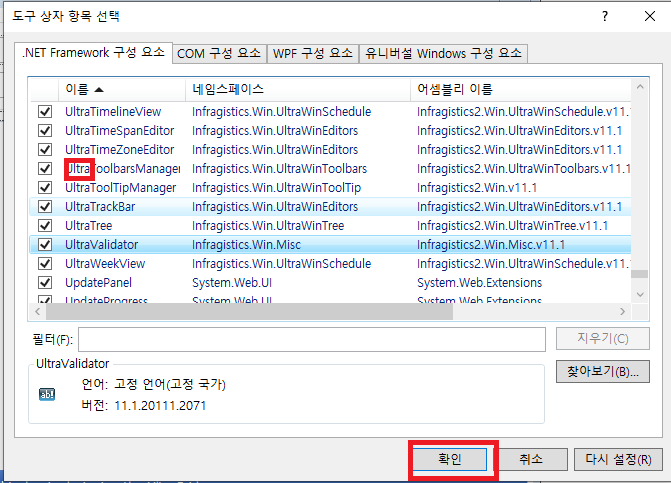Click Infragistics.Win.UltraWinTree namespace cell
This screenshot has width=671, height=483.
coord(268,225)
